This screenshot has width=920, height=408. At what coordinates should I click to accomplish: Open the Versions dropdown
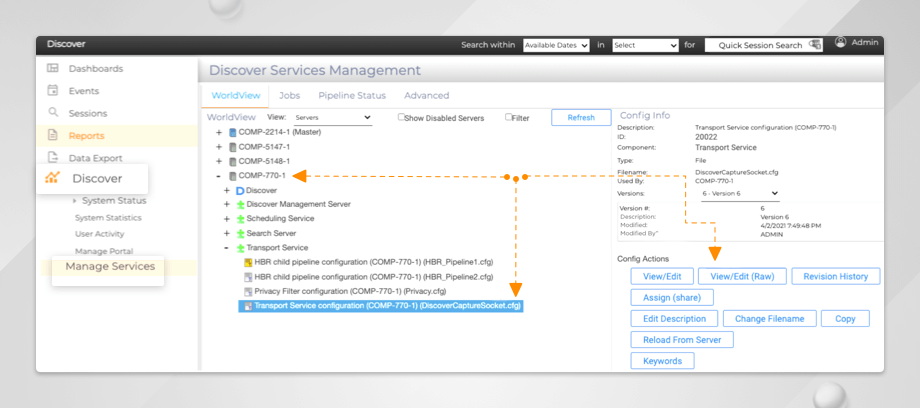click(x=740, y=193)
